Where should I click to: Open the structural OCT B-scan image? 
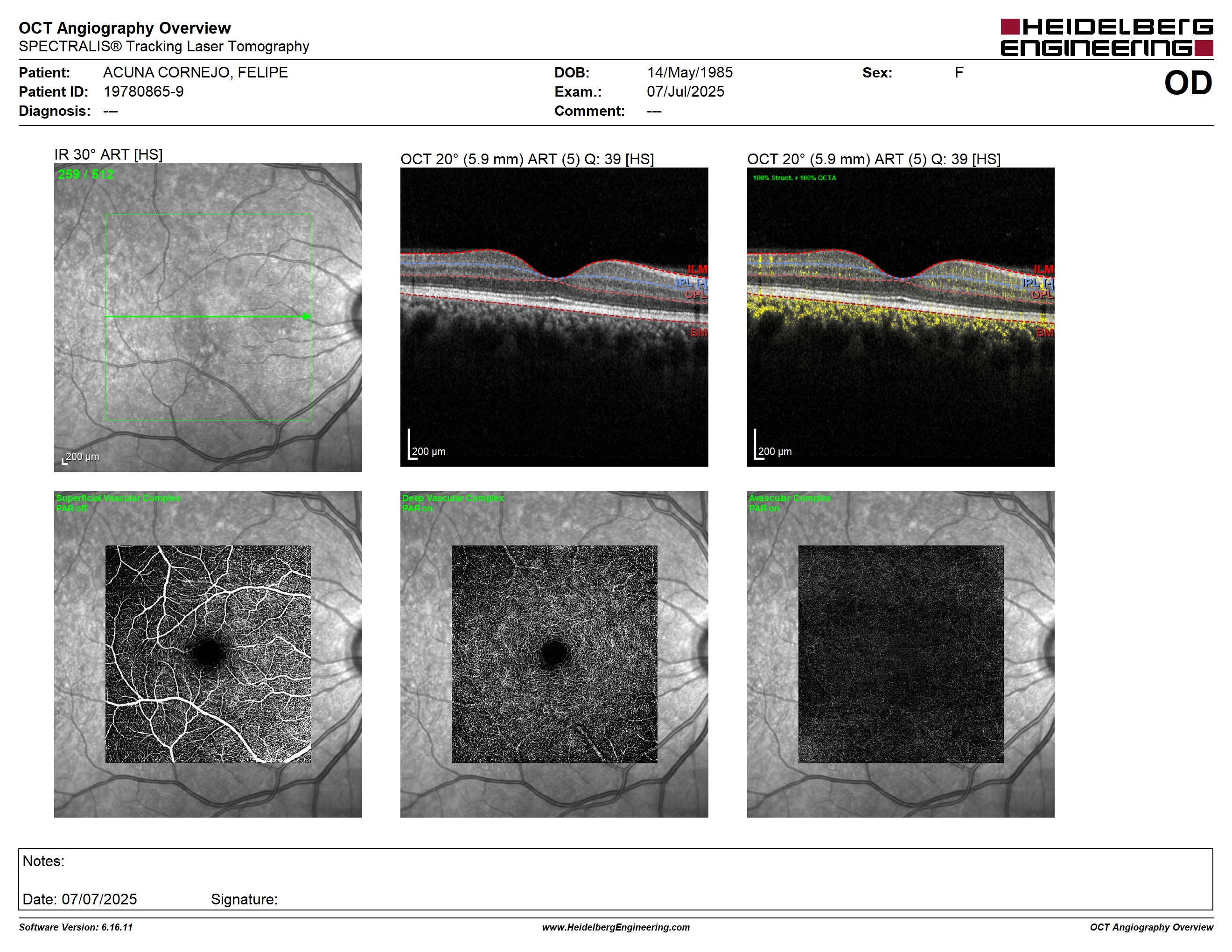pos(554,316)
